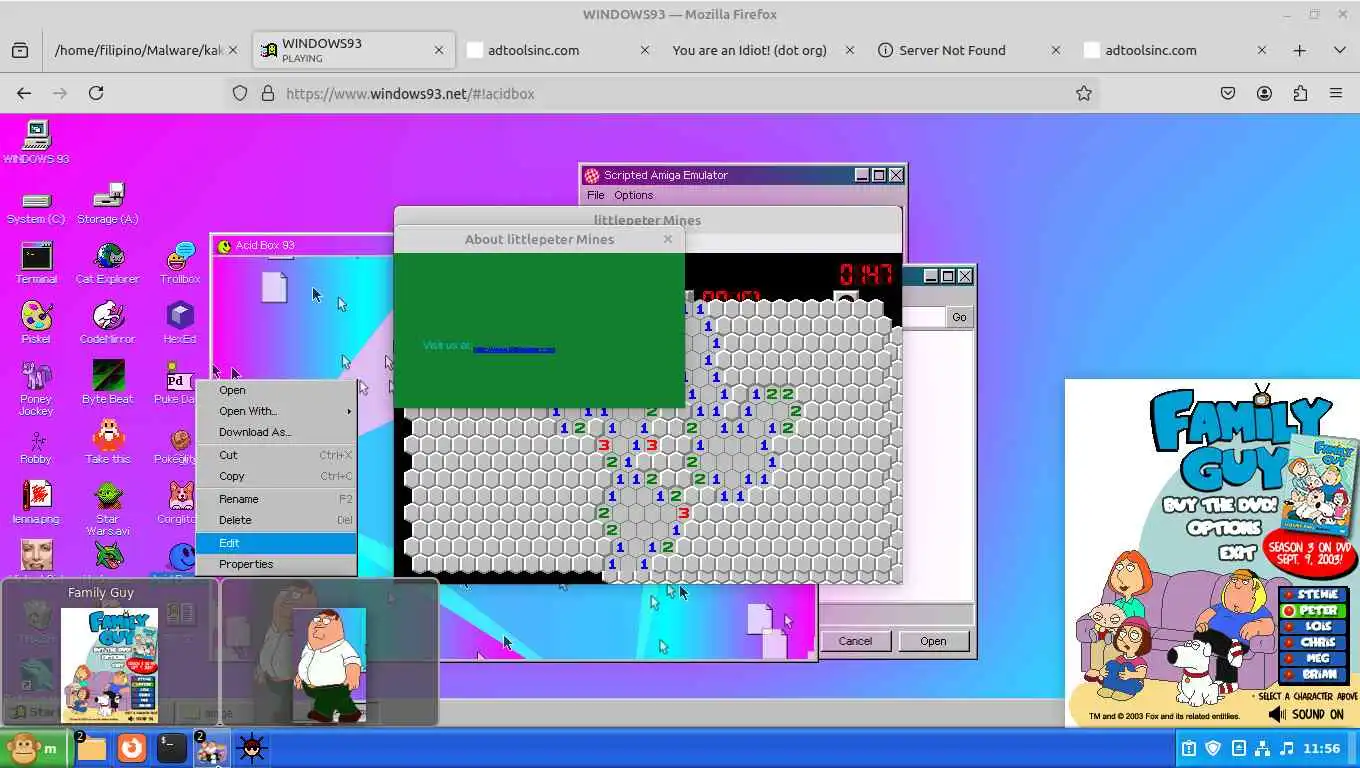Click Open in the file dialog
The height and width of the screenshot is (768, 1360).
click(933, 641)
